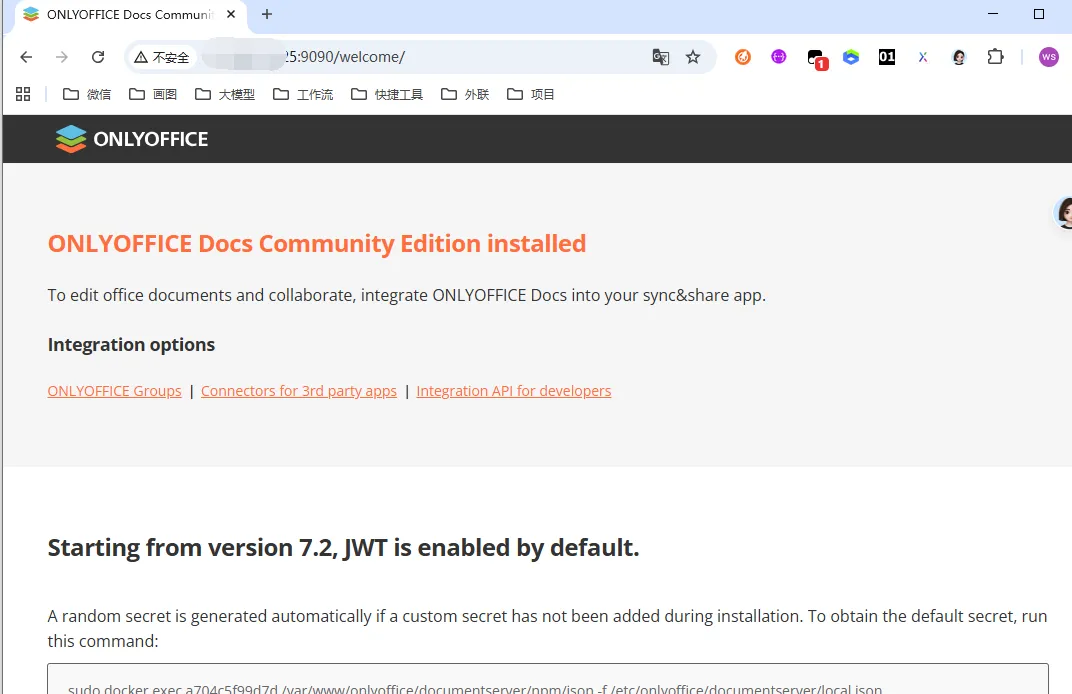
Task: Open the 画图 bookmark folder
Action: tap(153, 94)
